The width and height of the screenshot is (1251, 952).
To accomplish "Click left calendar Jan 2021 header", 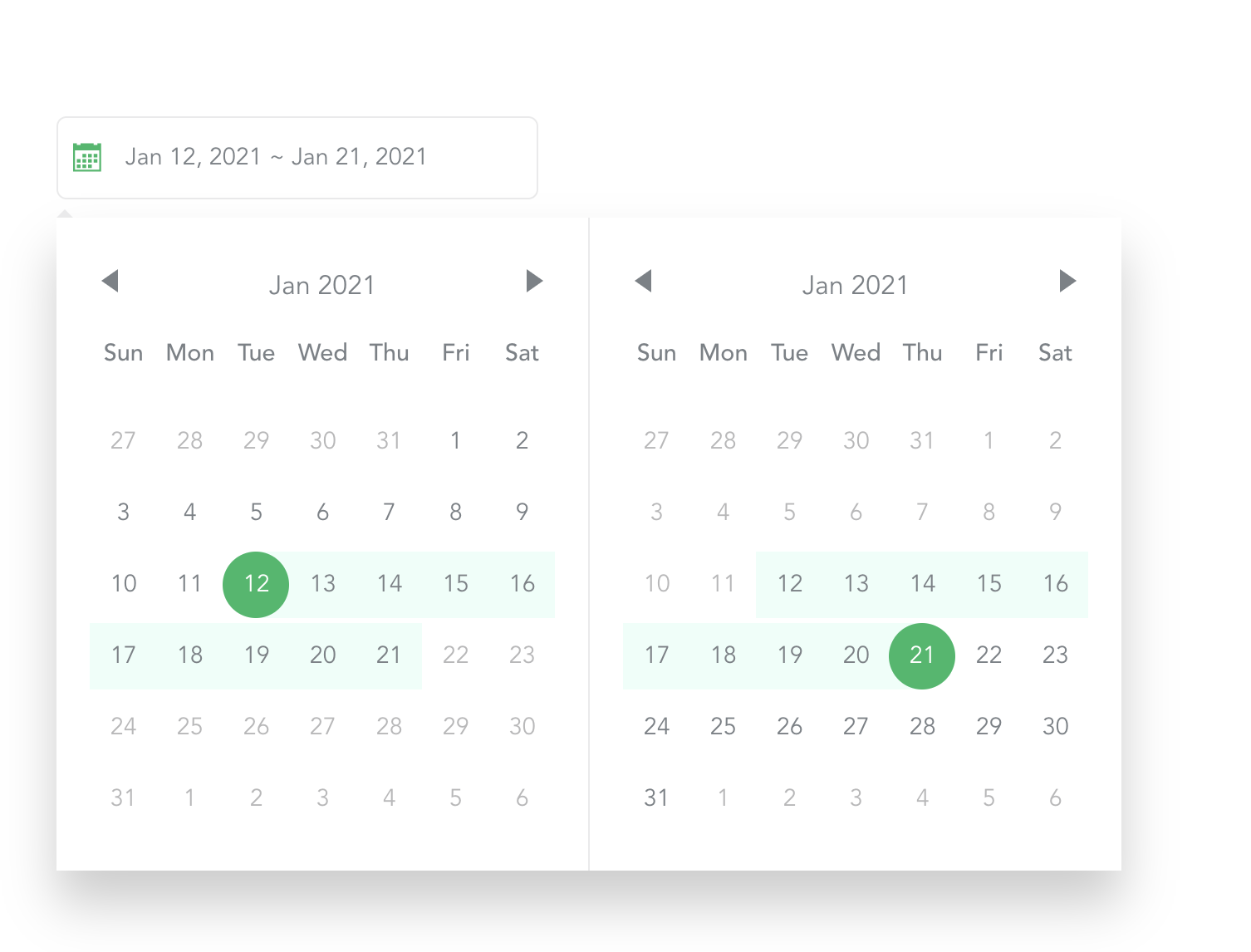I will click(322, 285).
